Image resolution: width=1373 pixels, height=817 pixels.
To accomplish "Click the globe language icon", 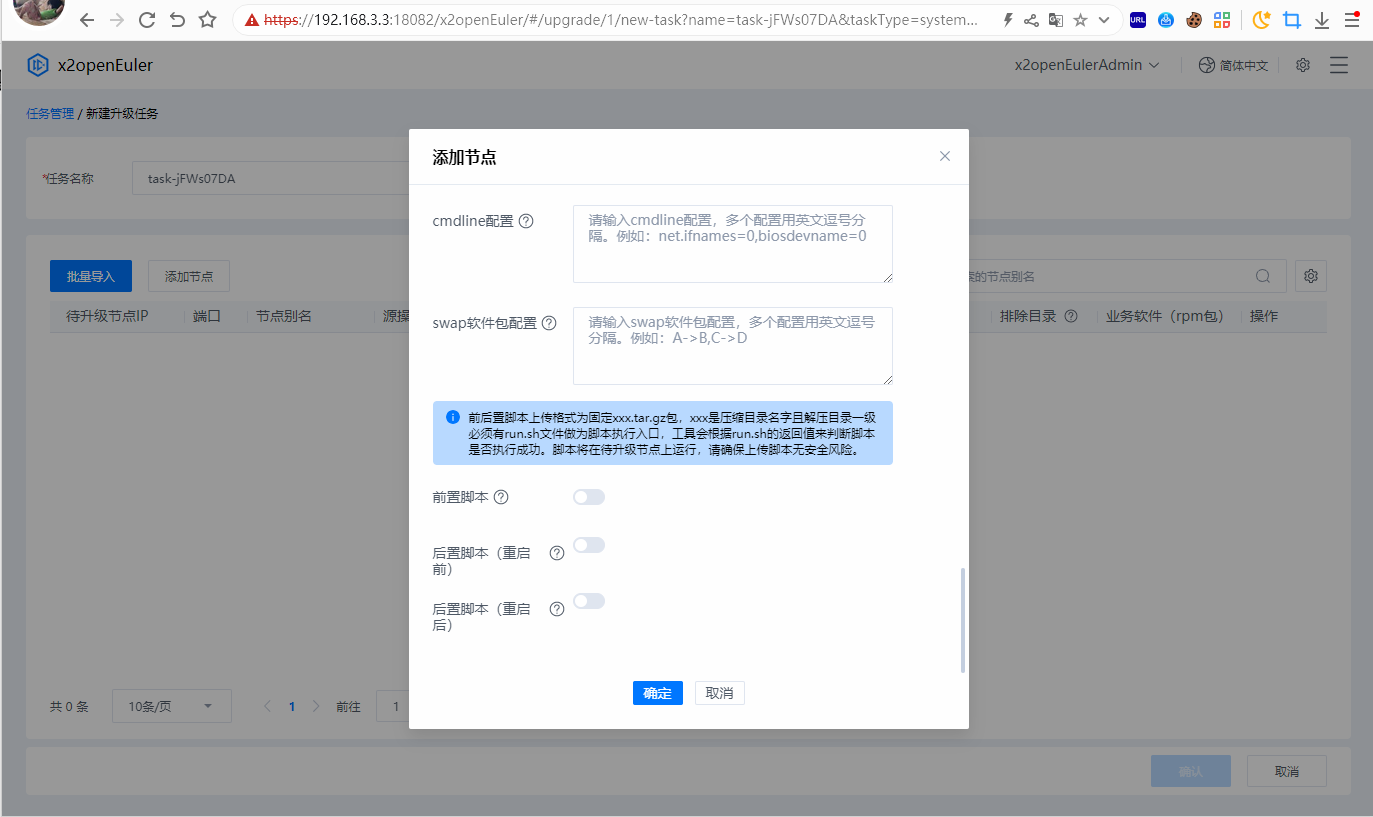I will click(x=1206, y=65).
